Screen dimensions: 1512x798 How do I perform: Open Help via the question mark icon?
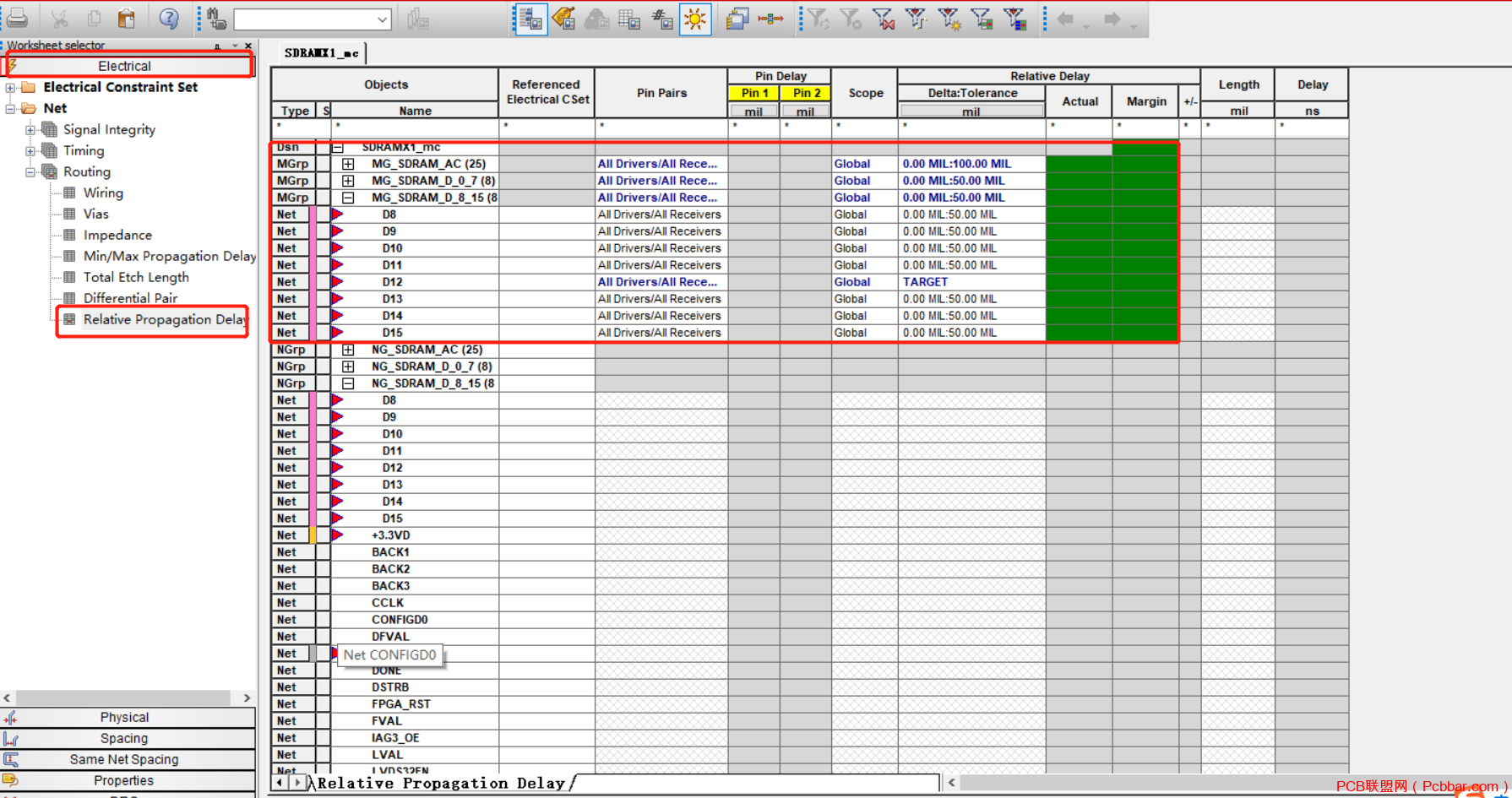[x=169, y=19]
